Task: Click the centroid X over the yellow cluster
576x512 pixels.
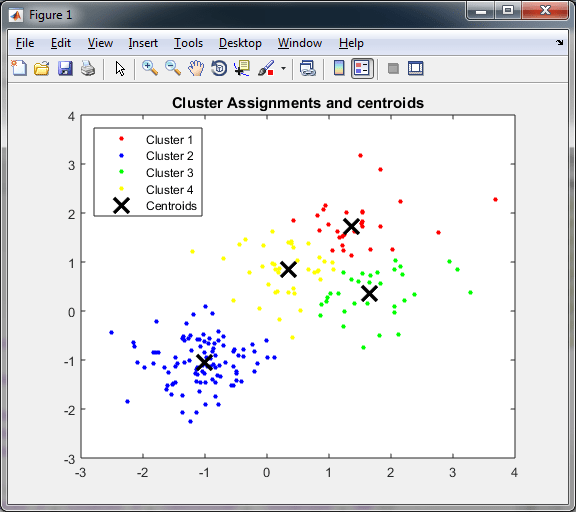Action: (x=288, y=269)
